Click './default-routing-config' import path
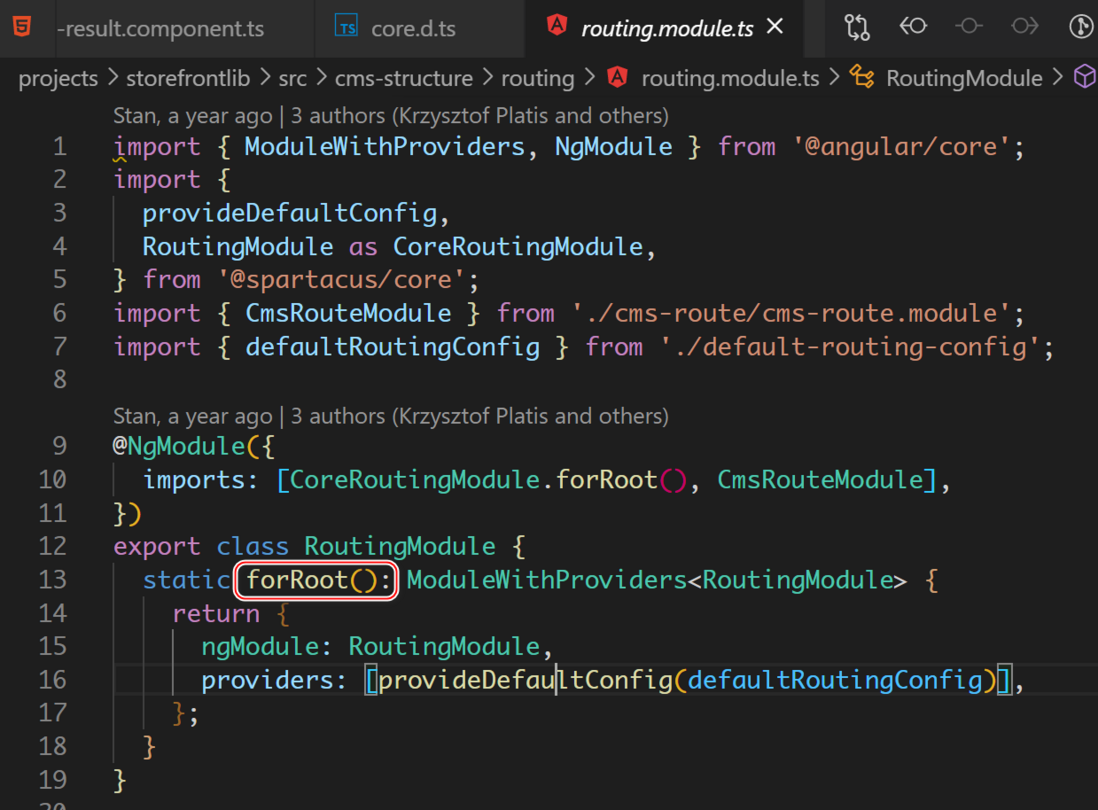The image size is (1098, 810). coord(850,347)
